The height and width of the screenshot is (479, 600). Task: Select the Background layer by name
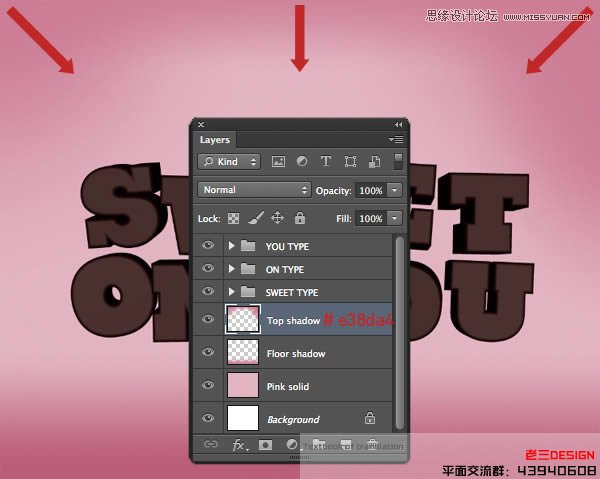click(x=293, y=420)
